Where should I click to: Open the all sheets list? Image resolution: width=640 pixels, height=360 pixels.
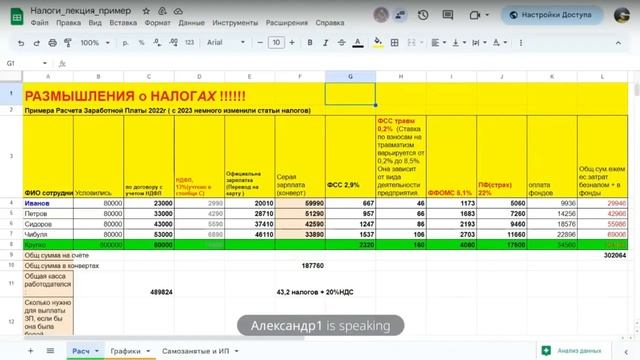point(50,351)
